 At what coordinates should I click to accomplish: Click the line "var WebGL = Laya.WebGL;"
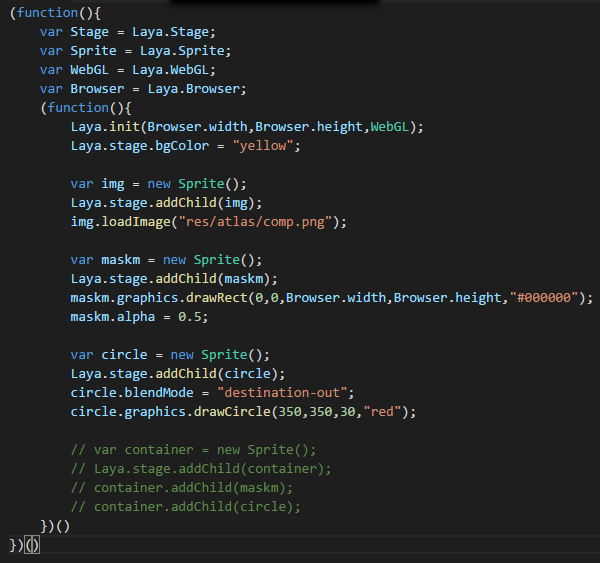[x=128, y=70]
